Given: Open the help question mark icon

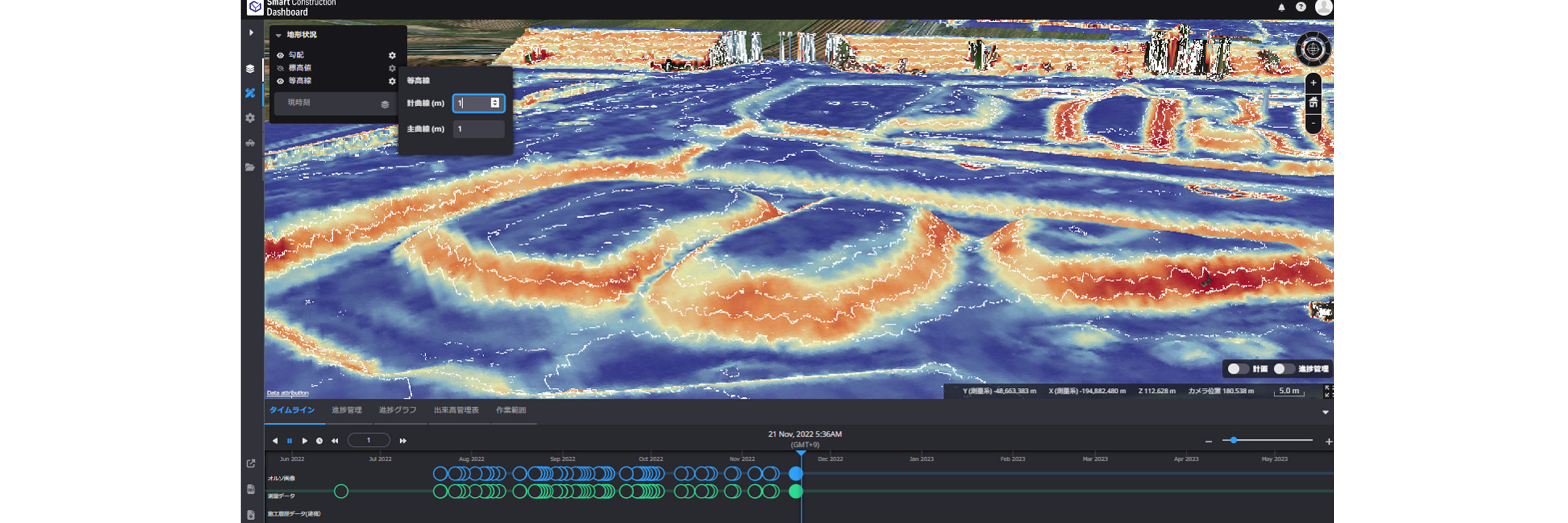Looking at the screenshot, I should click(1301, 7).
